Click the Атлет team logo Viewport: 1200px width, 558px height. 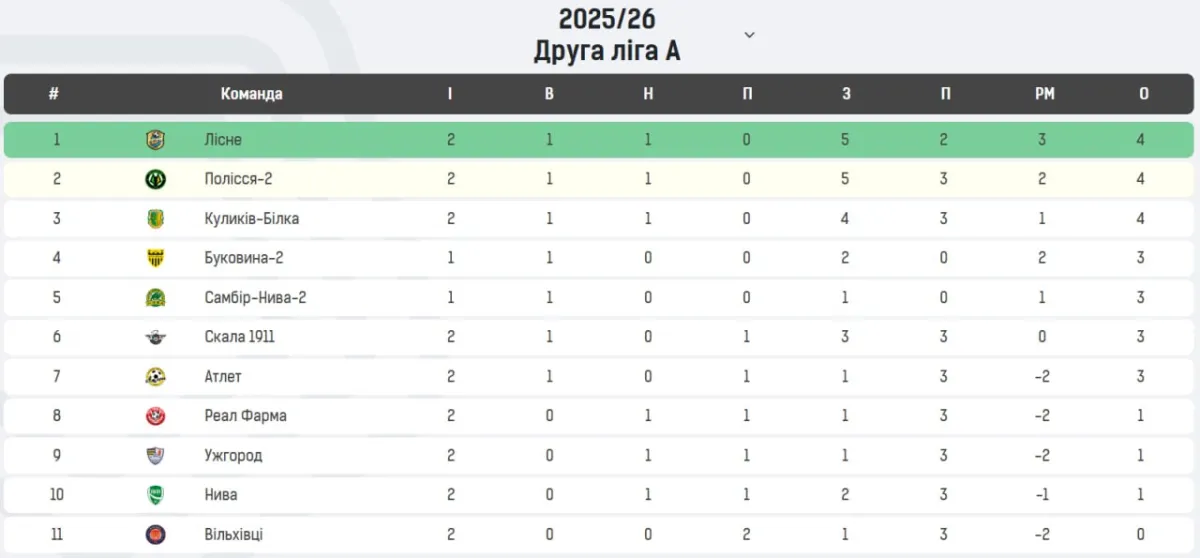coord(156,377)
